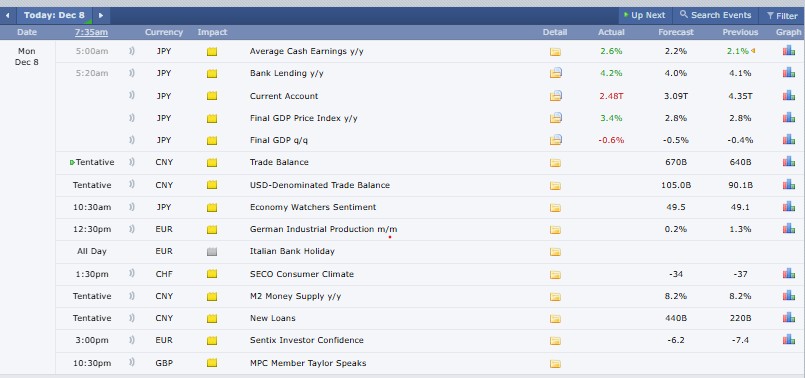This screenshot has width=805, height=378.
Task: Show graph for SECO Consumer Climate
Action: click(789, 273)
